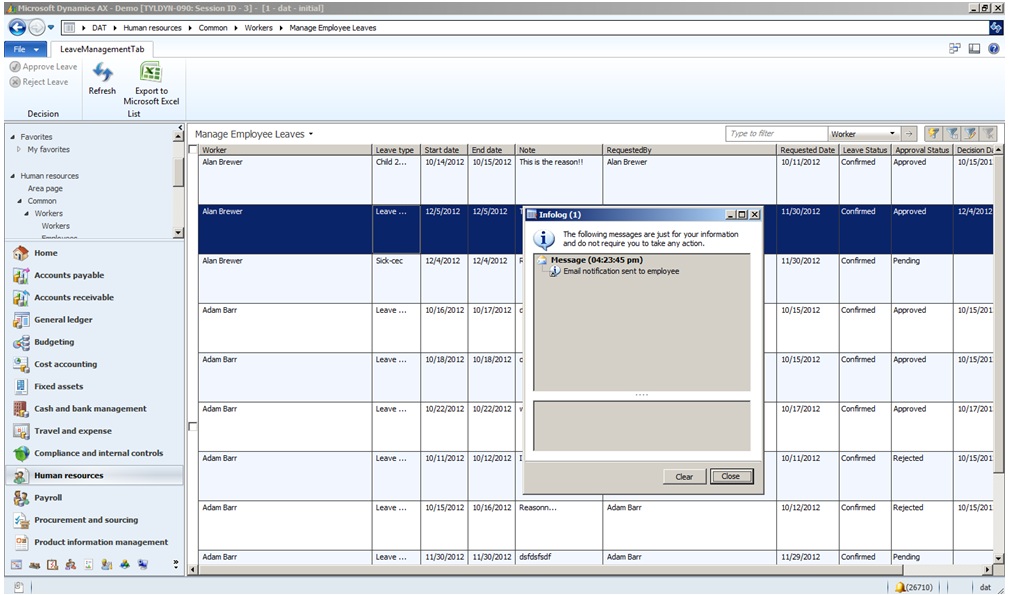Click the Refresh icon in the ribbon
1009x595 pixels.
point(102,72)
